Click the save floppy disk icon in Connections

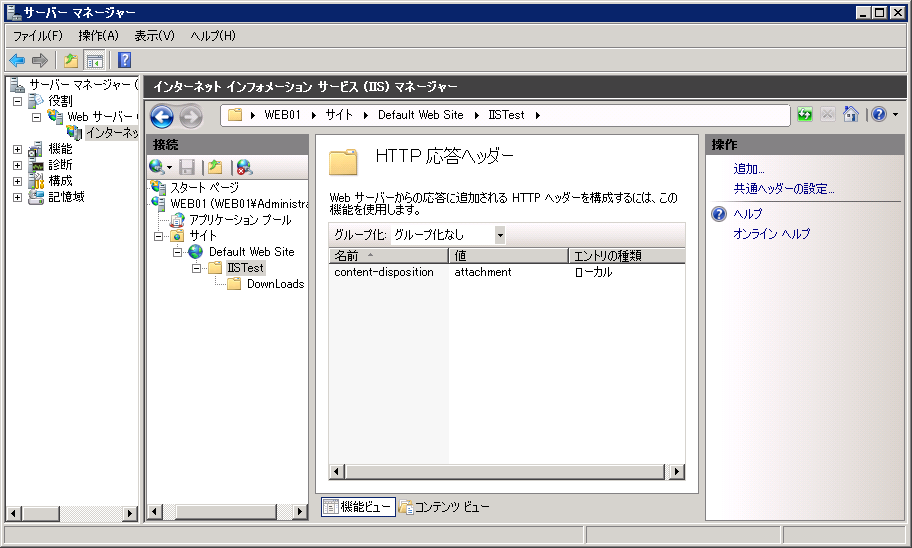point(187,167)
